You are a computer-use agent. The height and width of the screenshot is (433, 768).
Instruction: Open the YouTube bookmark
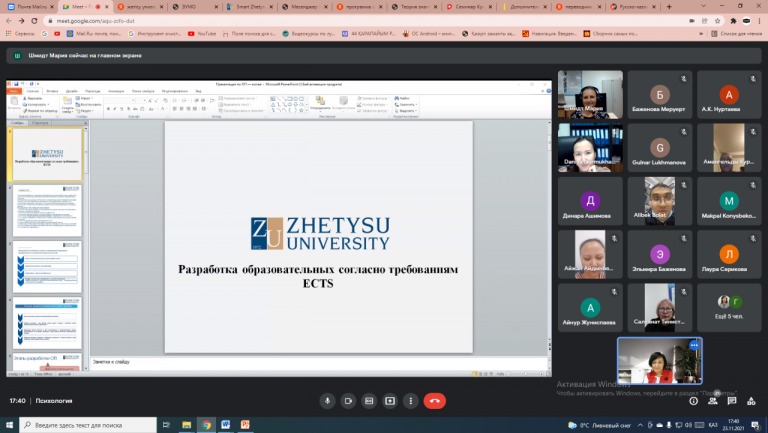(200, 34)
